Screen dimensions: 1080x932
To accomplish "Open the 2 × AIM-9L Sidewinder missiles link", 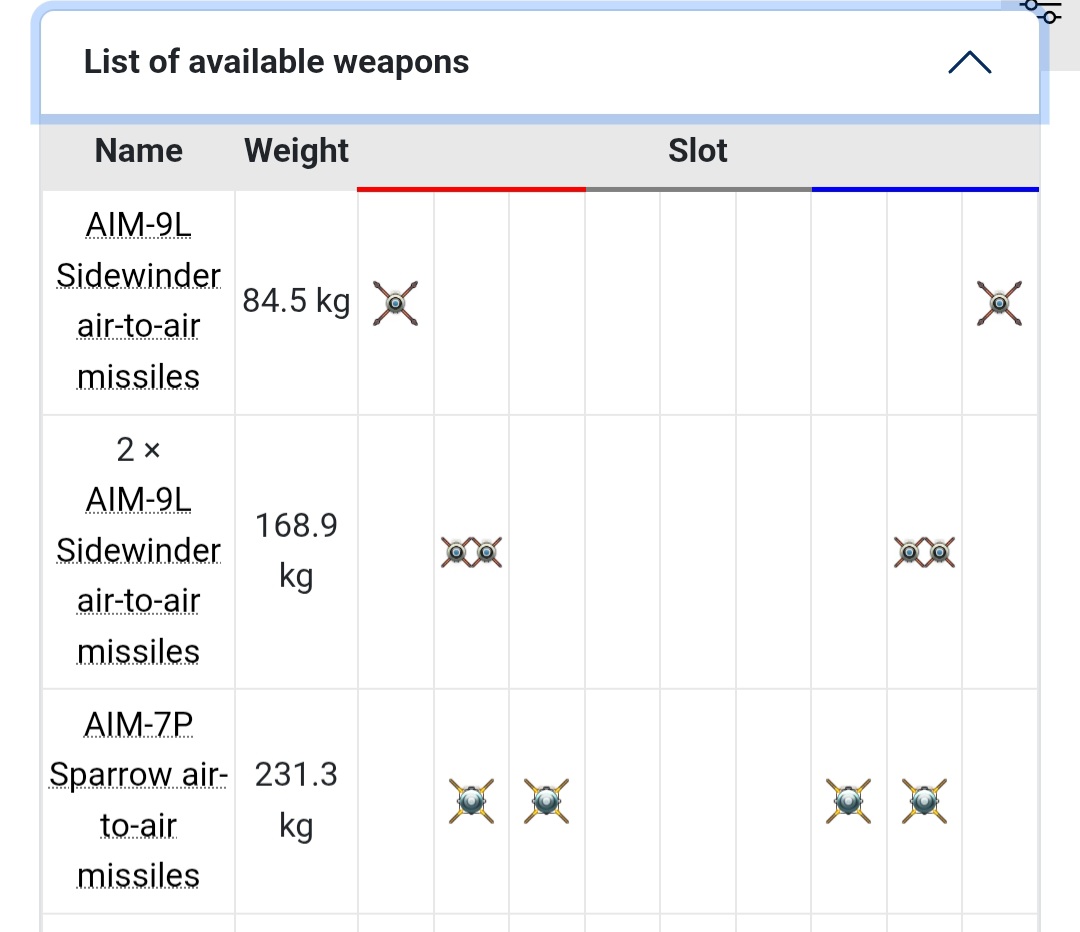I will coord(138,576).
